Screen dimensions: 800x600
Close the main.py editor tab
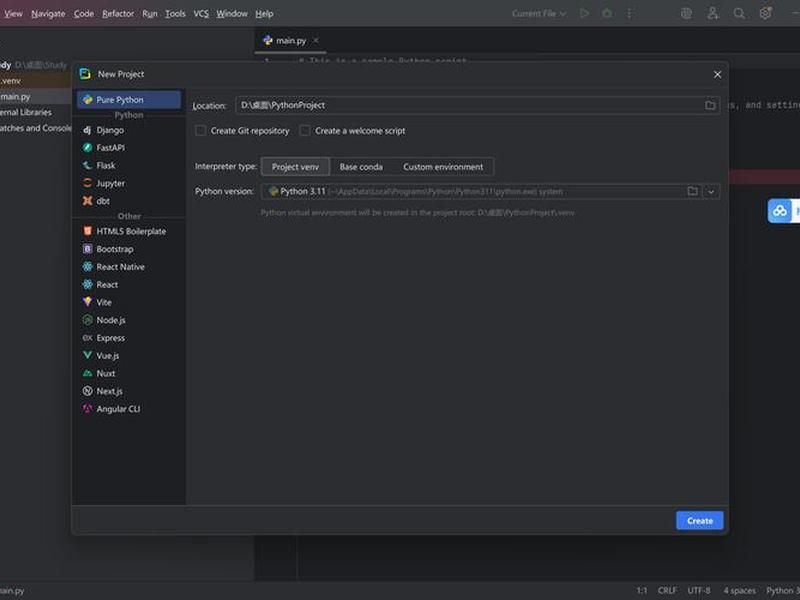pos(316,40)
